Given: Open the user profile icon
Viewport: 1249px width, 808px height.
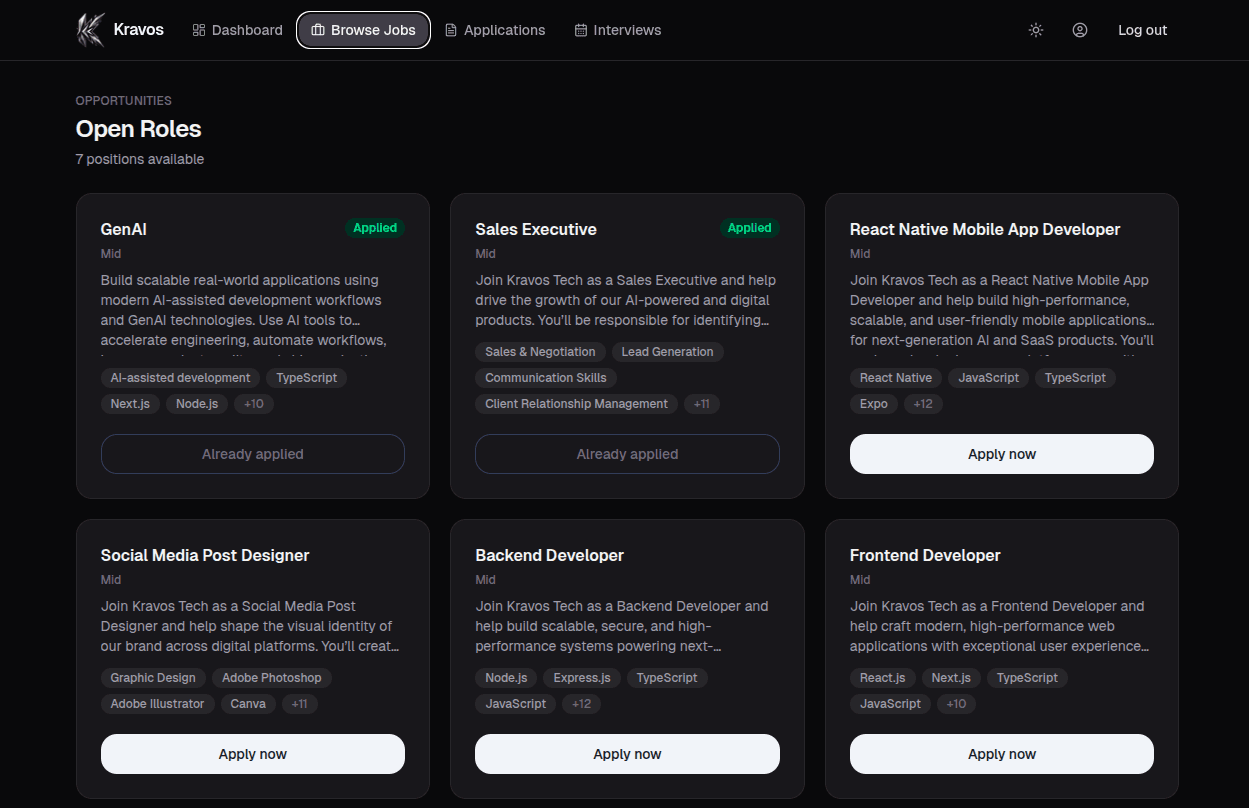Looking at the screenshot, I should click(x=1080, y=30).
